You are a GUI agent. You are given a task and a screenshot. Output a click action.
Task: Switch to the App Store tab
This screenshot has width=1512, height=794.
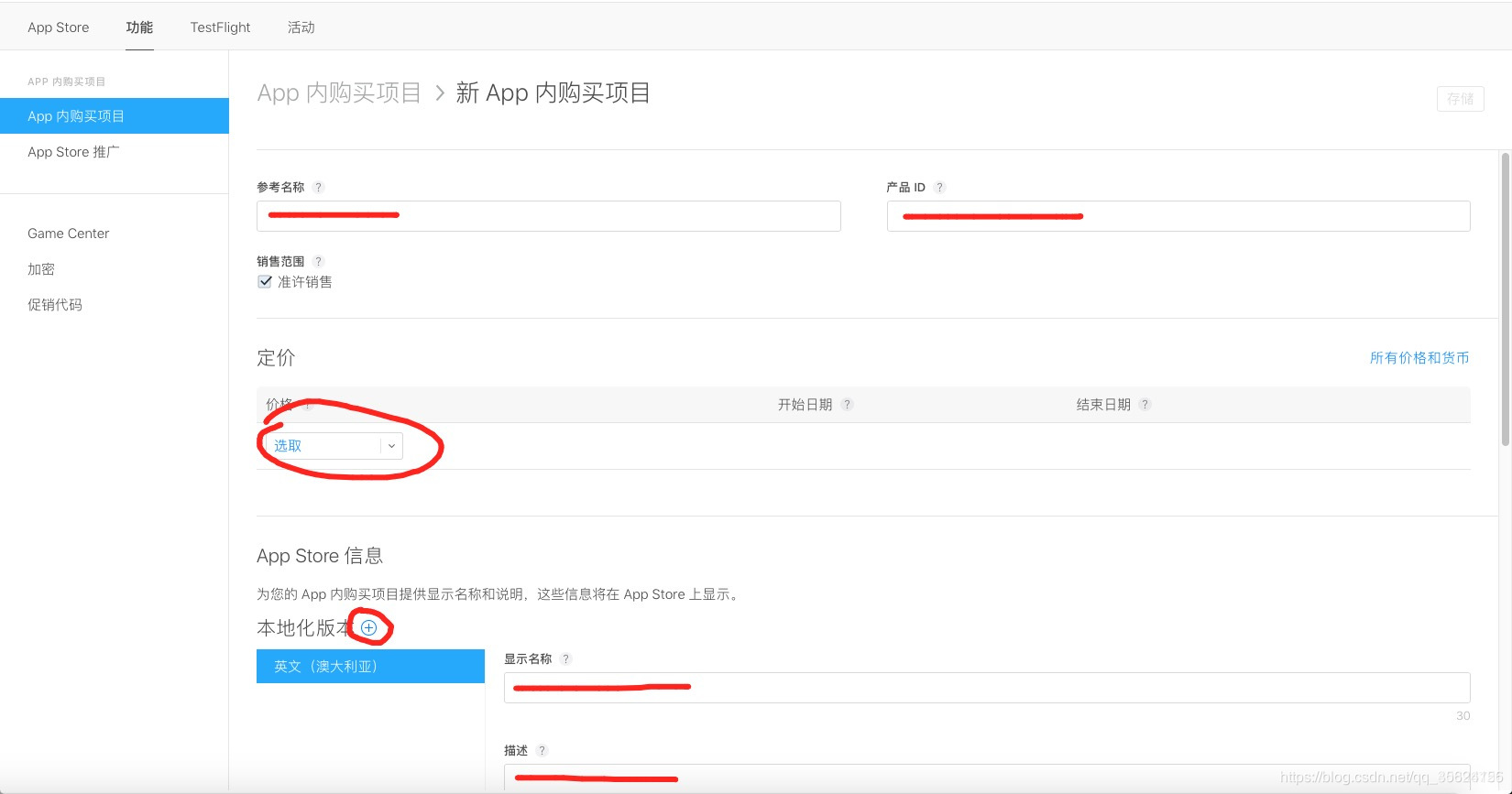[x=59, y=27]
